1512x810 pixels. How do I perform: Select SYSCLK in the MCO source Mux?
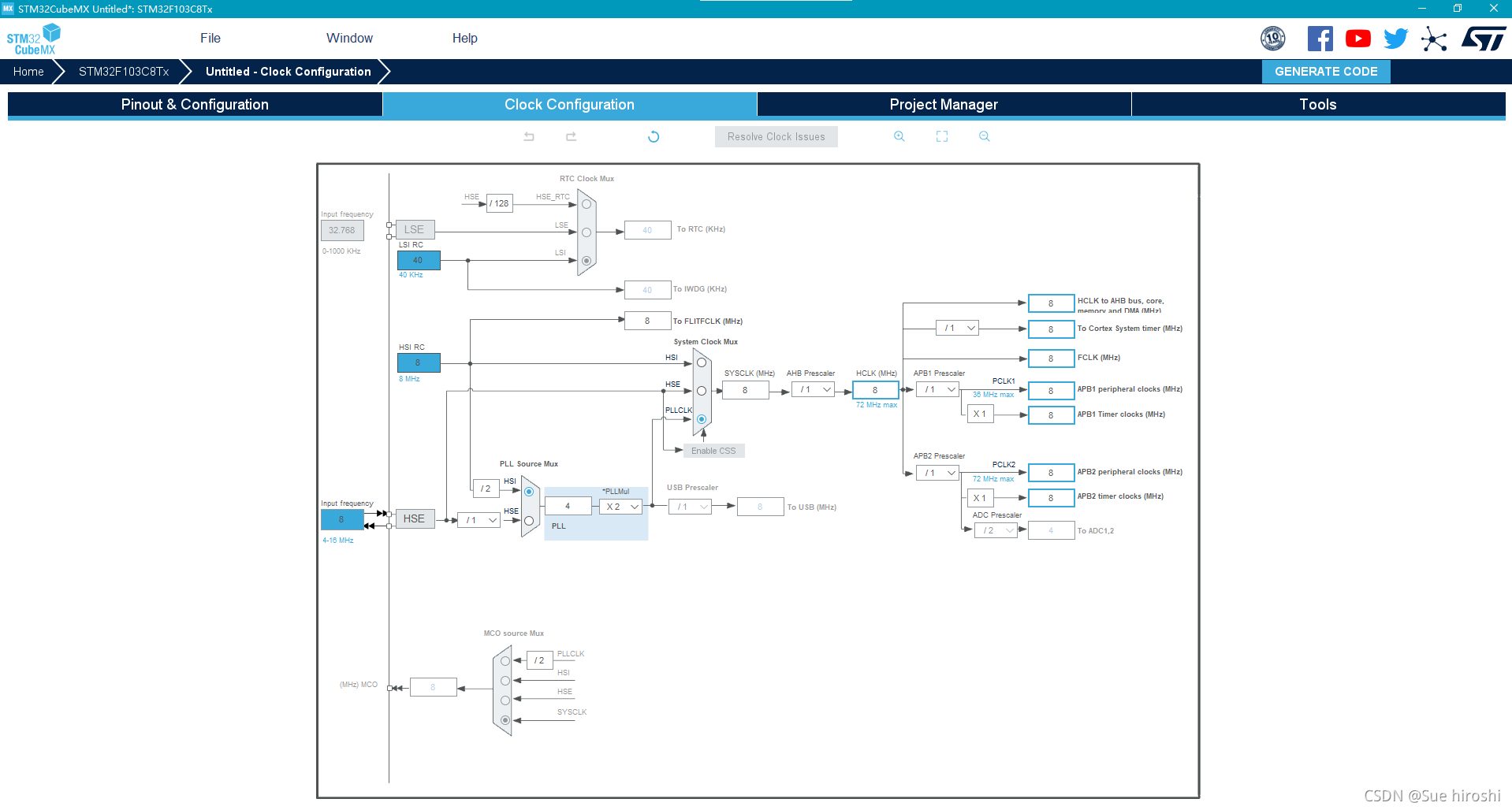pyautogui.click(x=505, y=720)
